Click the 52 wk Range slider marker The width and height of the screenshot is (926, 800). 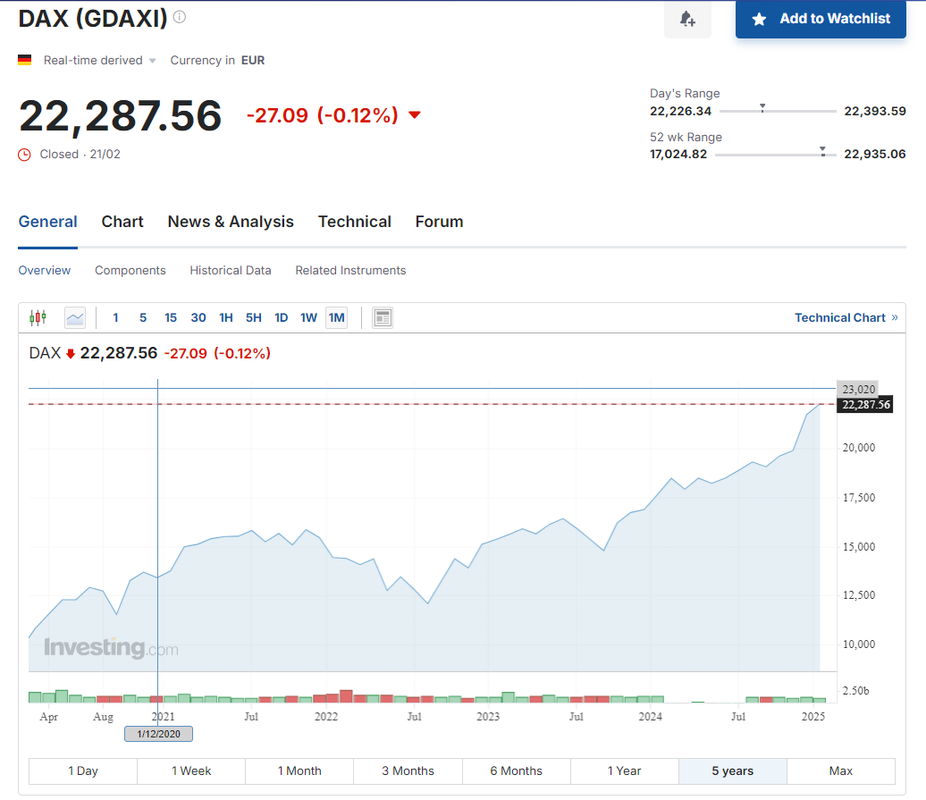[x=823, y=152]
